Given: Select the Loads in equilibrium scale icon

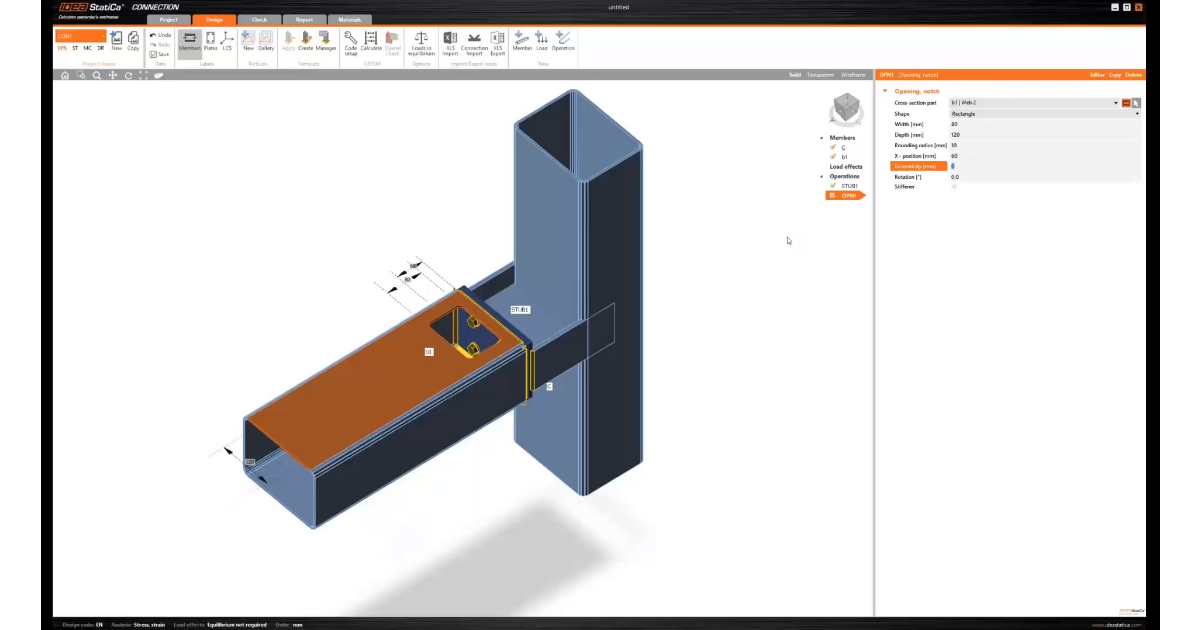Looking at the screenshot, I should click(421, 39).
